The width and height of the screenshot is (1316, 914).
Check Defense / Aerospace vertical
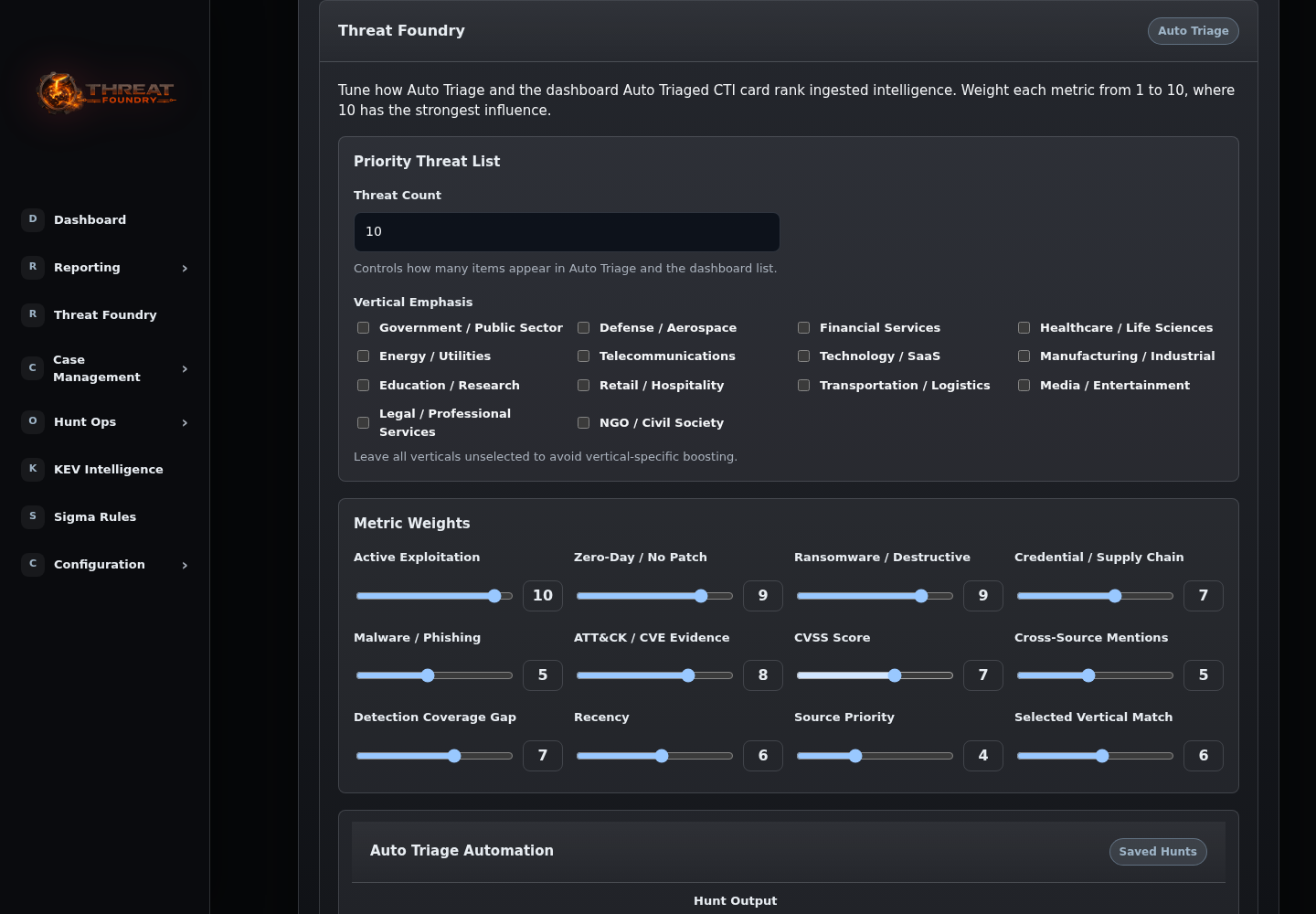point(583,328)
